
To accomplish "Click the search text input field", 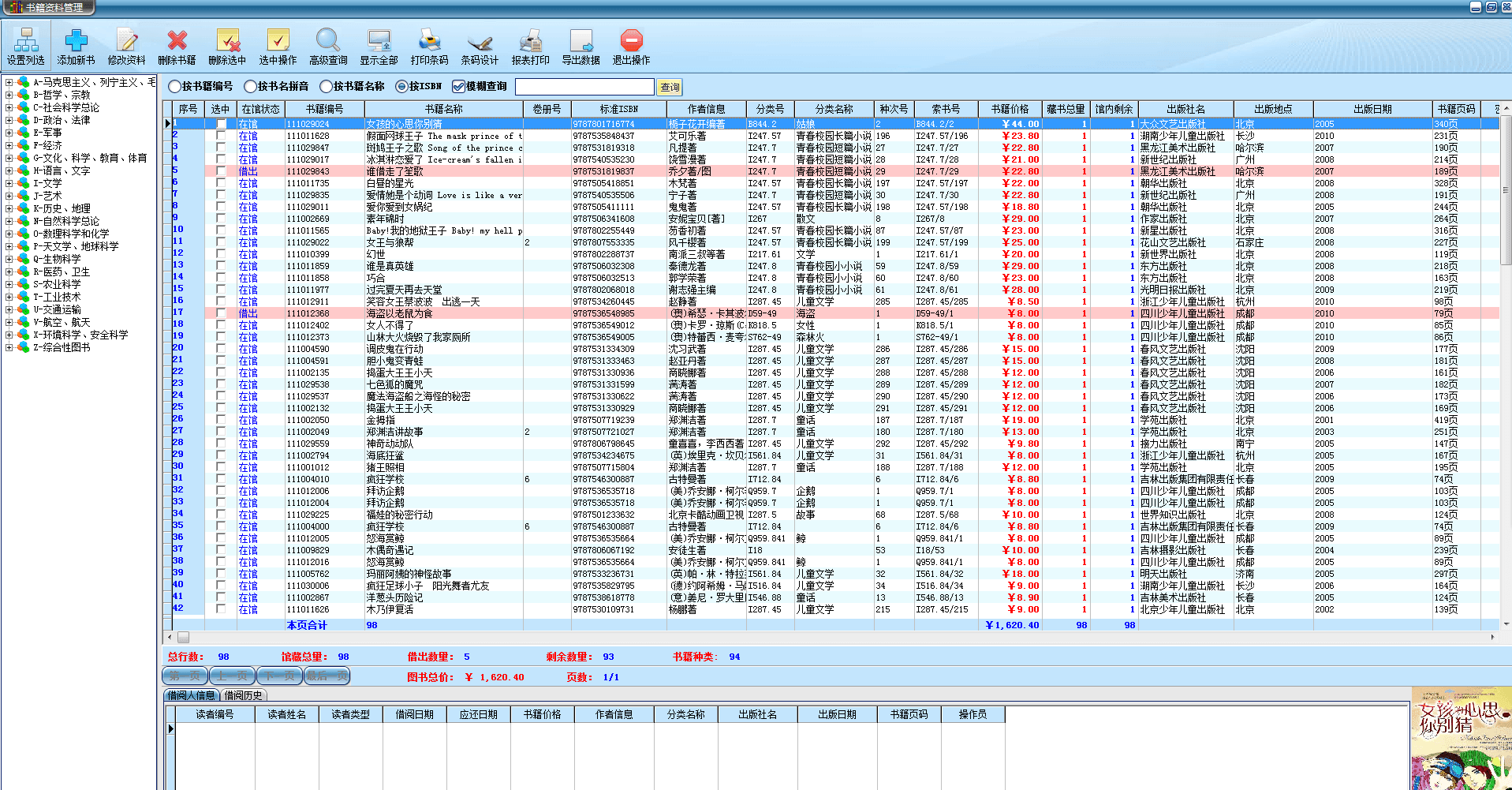I will click(584, 87).
